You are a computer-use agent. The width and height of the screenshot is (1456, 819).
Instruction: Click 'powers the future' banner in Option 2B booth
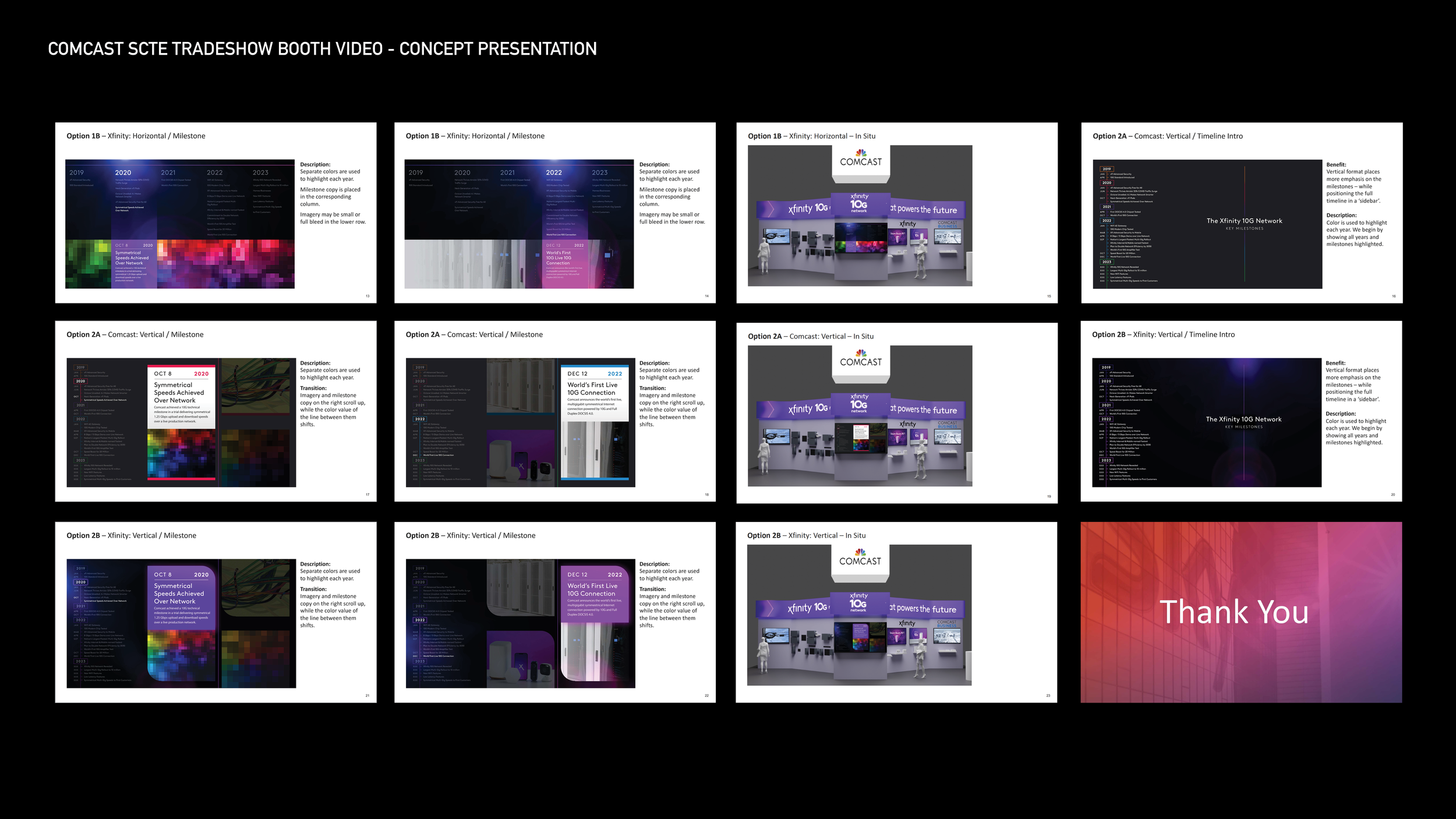click(927, 609)
